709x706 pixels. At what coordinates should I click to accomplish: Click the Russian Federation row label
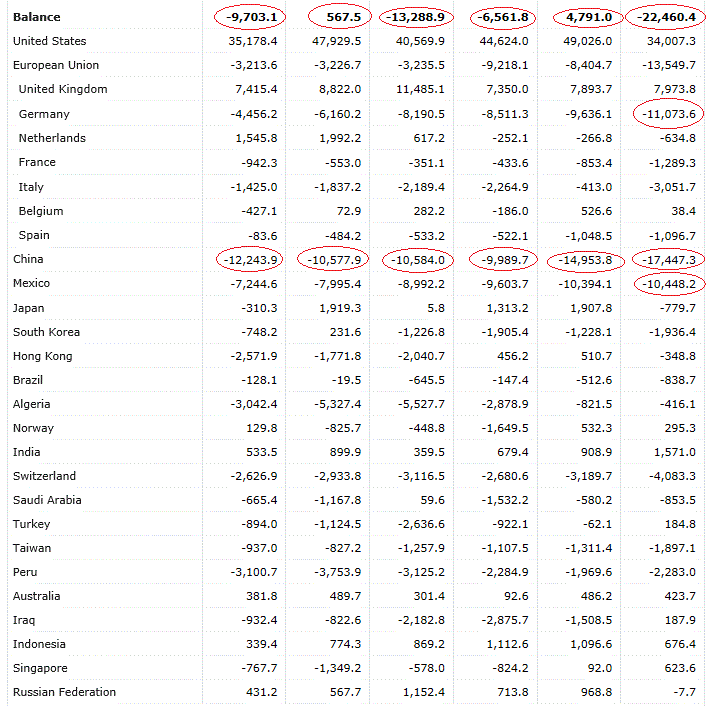(x=64, y=692)
